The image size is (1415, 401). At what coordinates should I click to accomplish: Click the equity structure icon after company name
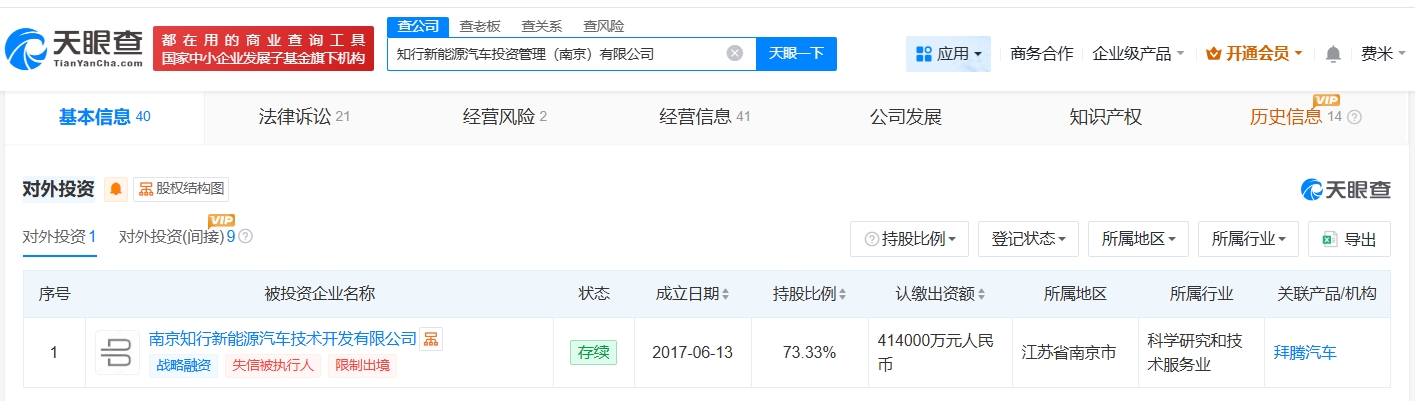tap(431, 339)
